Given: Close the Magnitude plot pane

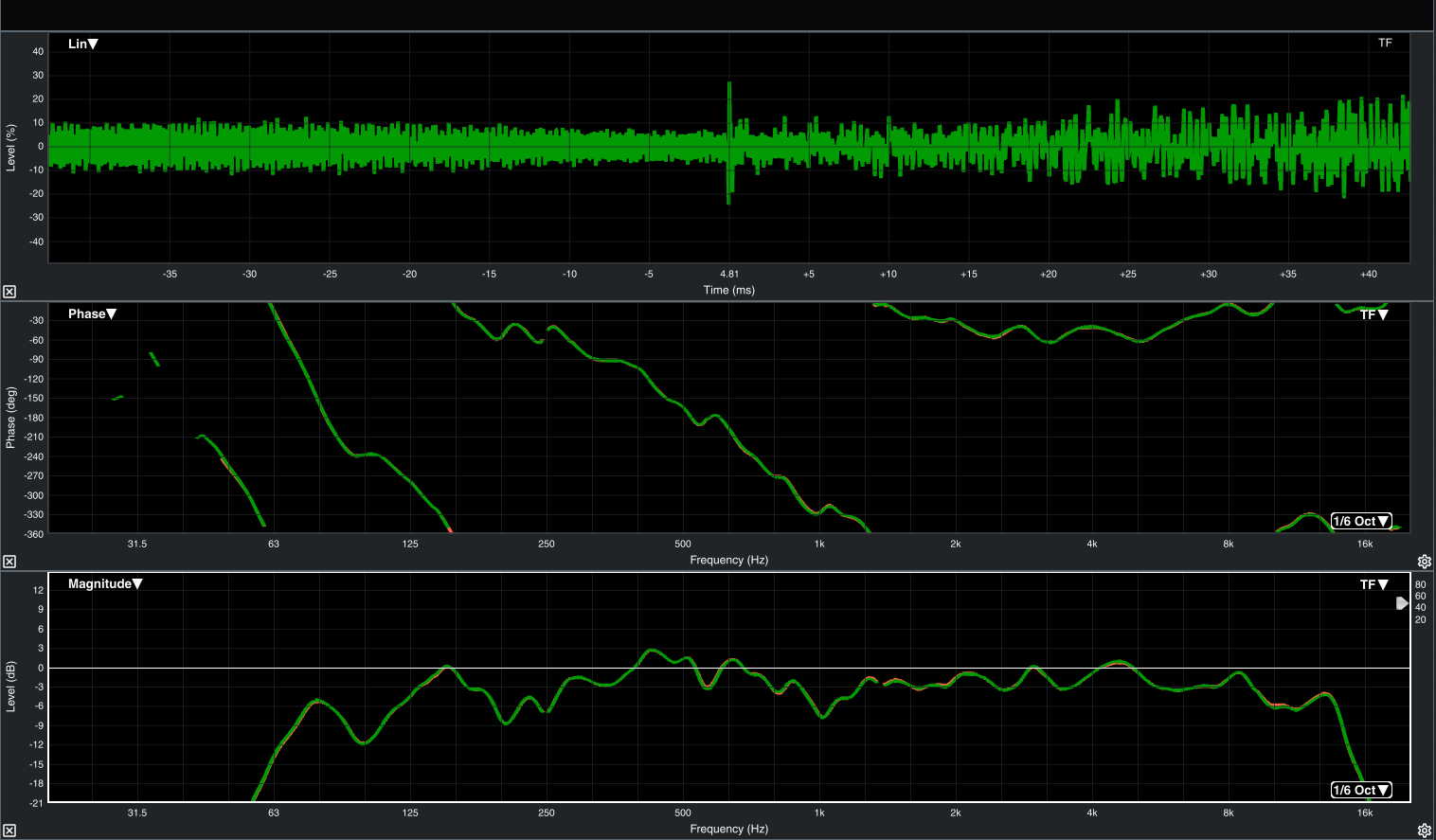Looking at the screenshot, I should [9, 831].
